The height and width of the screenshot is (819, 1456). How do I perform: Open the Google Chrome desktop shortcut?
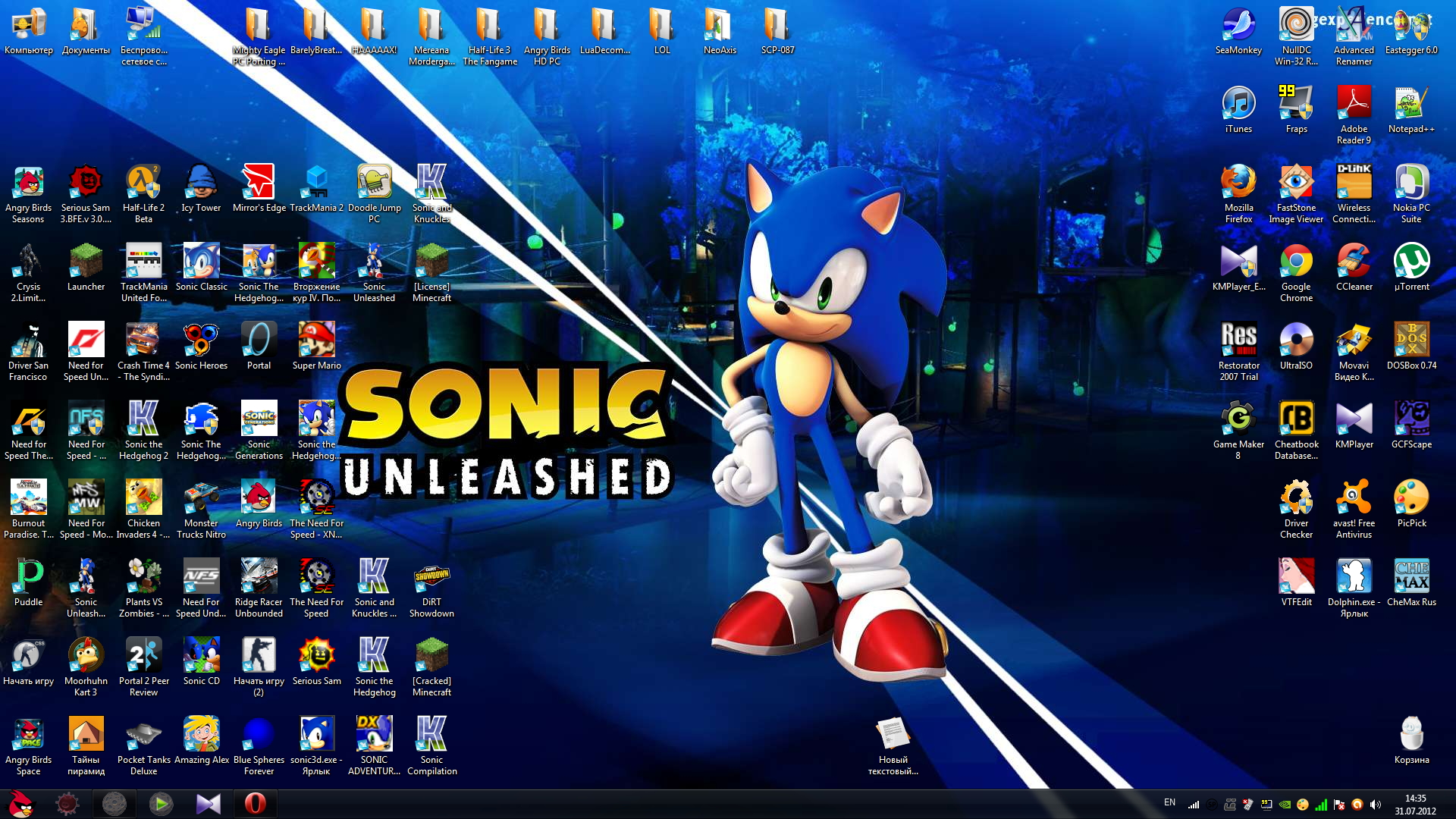pyautogui.click(x=1296, y=262)
